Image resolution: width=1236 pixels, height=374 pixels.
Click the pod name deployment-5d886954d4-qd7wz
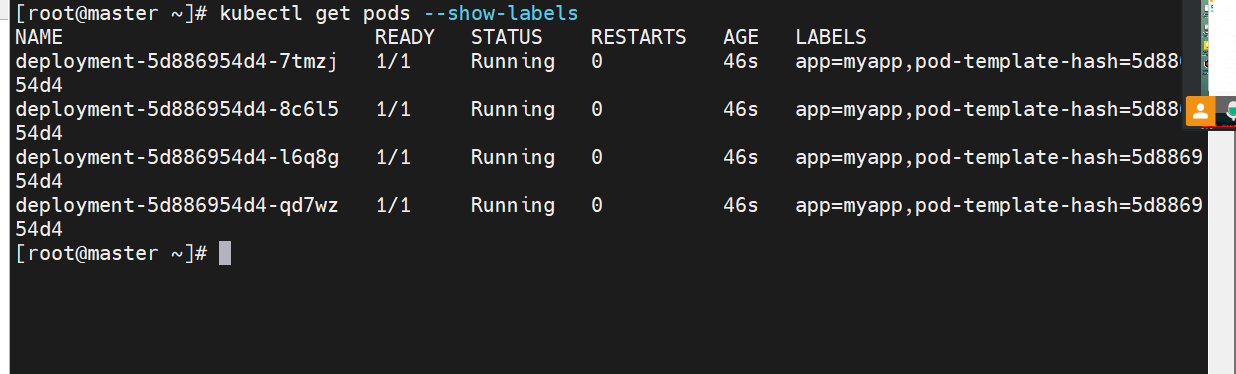point(177,205)
